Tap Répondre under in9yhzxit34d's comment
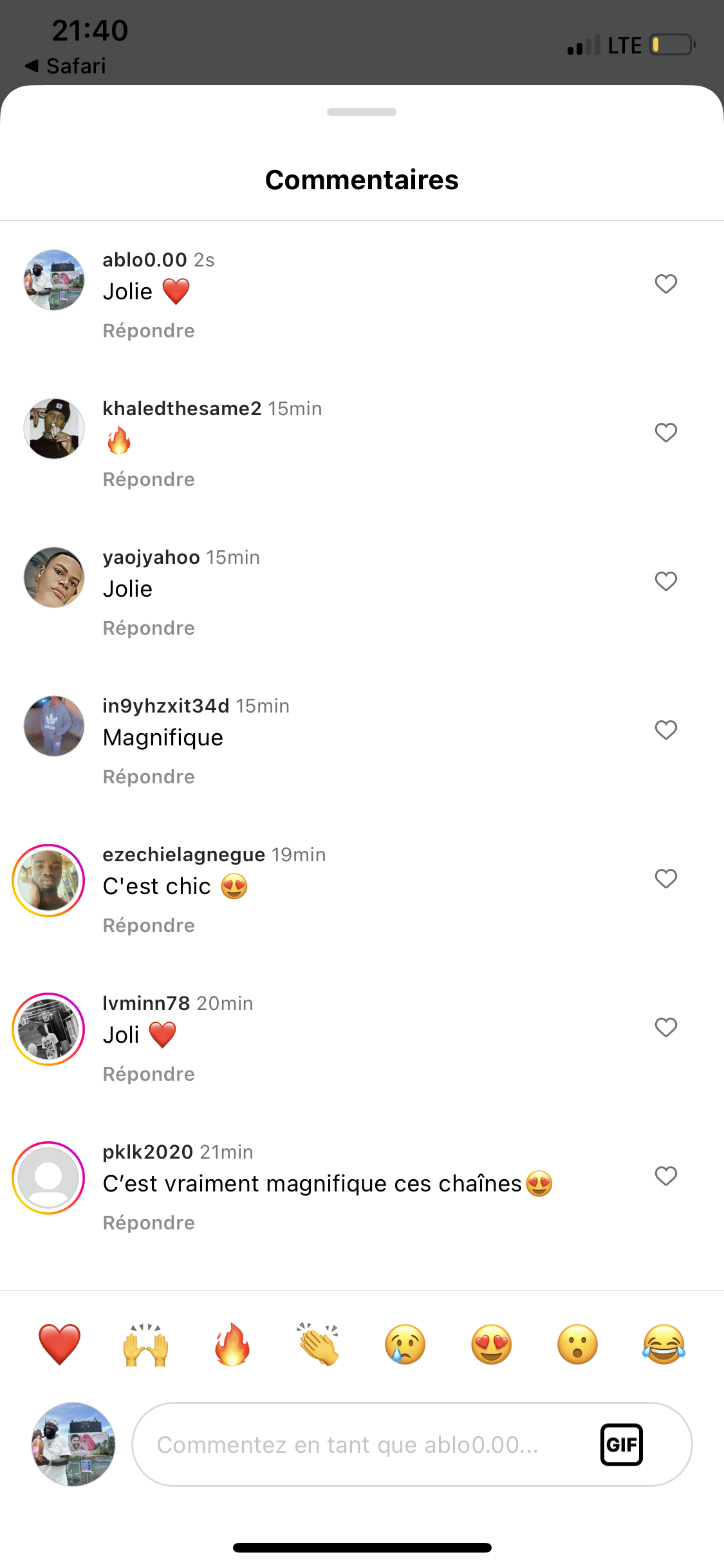 [149, 777]
